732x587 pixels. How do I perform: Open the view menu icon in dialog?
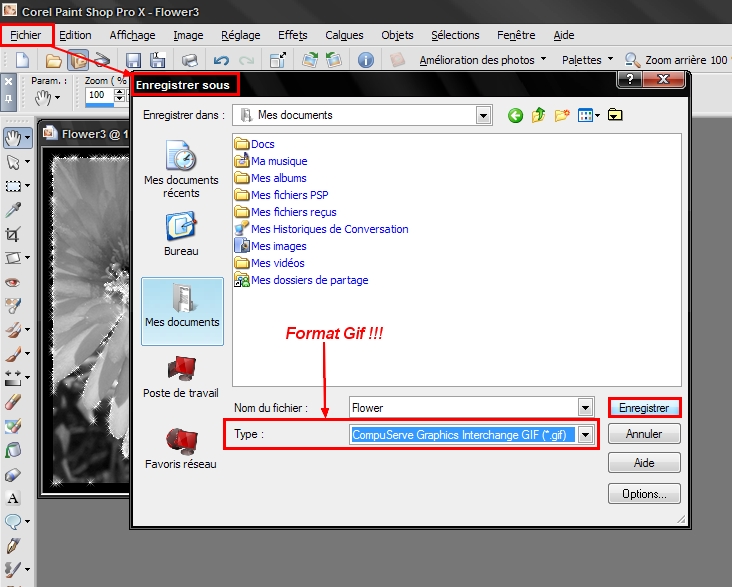click(588, 115)
